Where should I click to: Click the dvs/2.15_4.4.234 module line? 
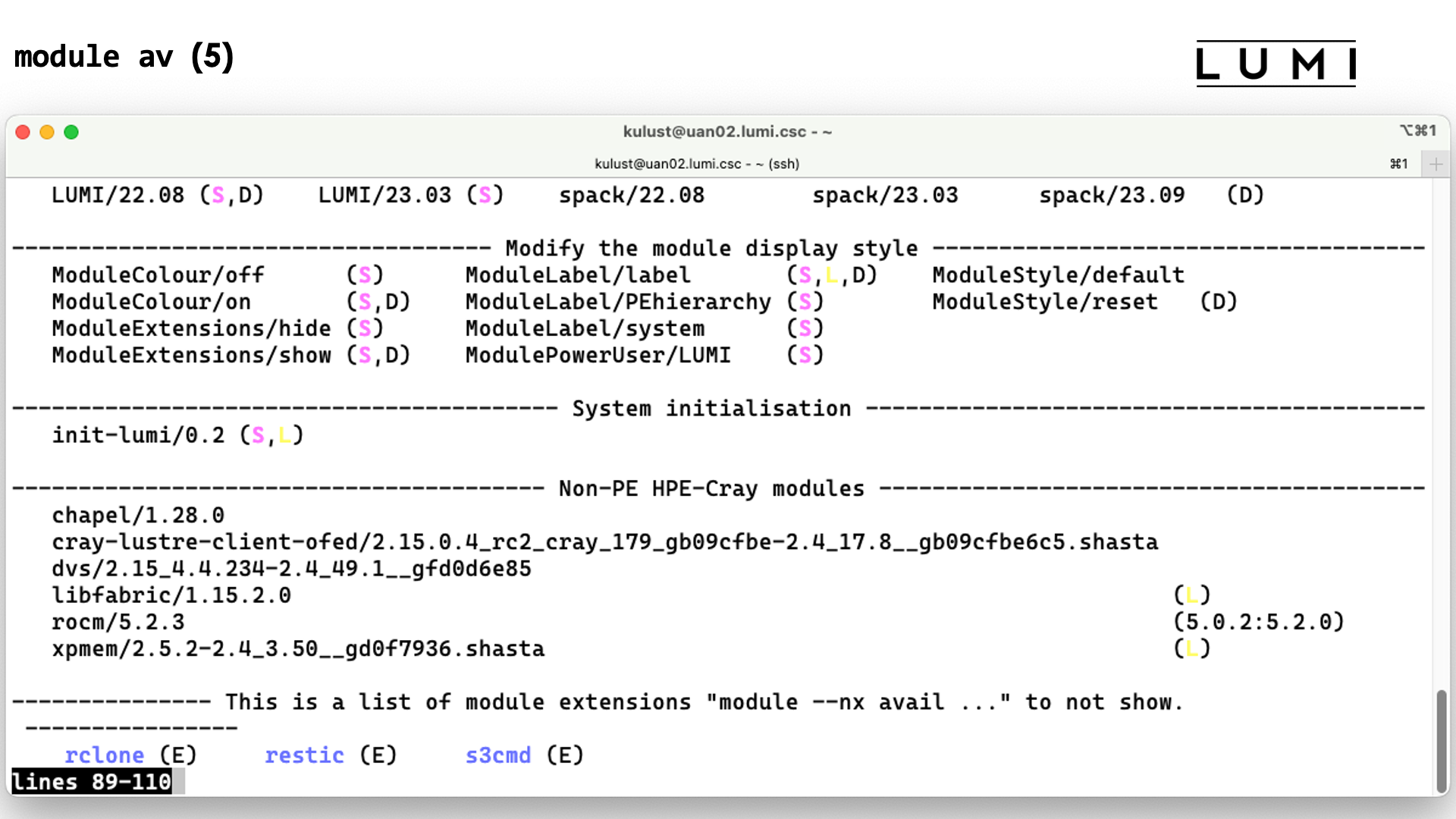[x=291, y=568]
